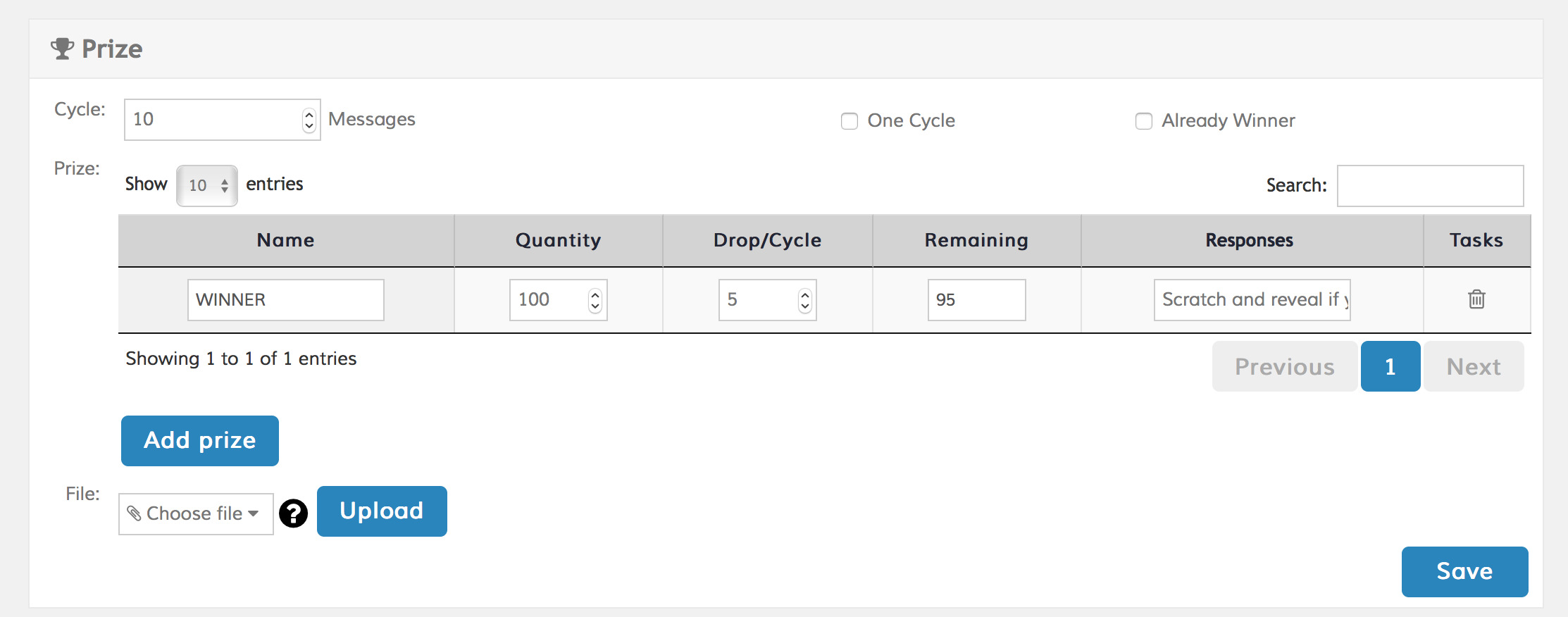The image size is (1568, 617).
Task: Open the Show entries dropdown
Action: click(x=206, y=185)
